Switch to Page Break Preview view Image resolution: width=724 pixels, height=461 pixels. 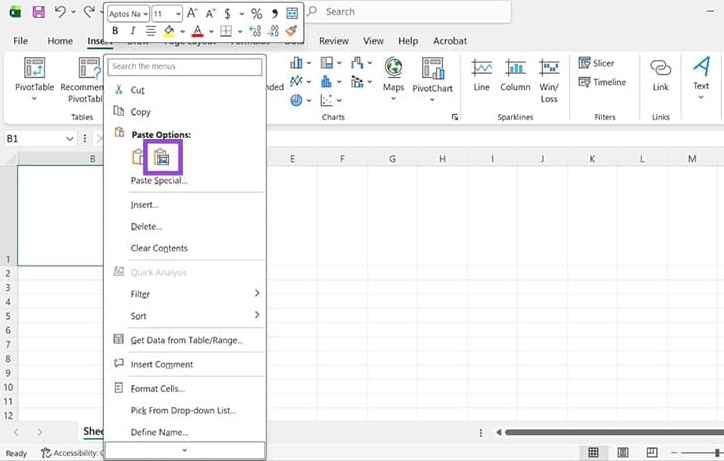(x=652, y=453)
